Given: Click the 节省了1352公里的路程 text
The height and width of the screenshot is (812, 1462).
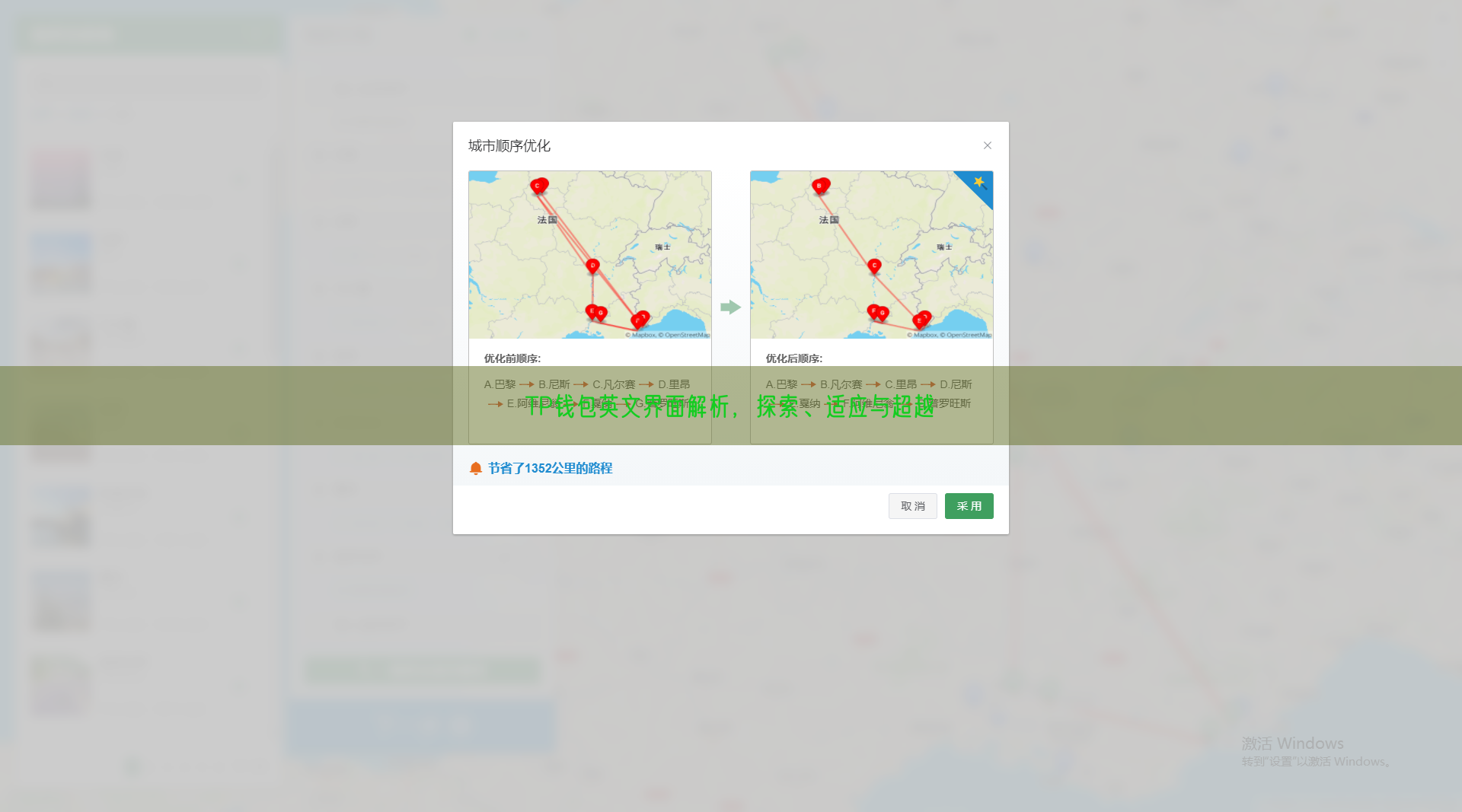Looking at the screenshot, I should [x=550, y=468].
